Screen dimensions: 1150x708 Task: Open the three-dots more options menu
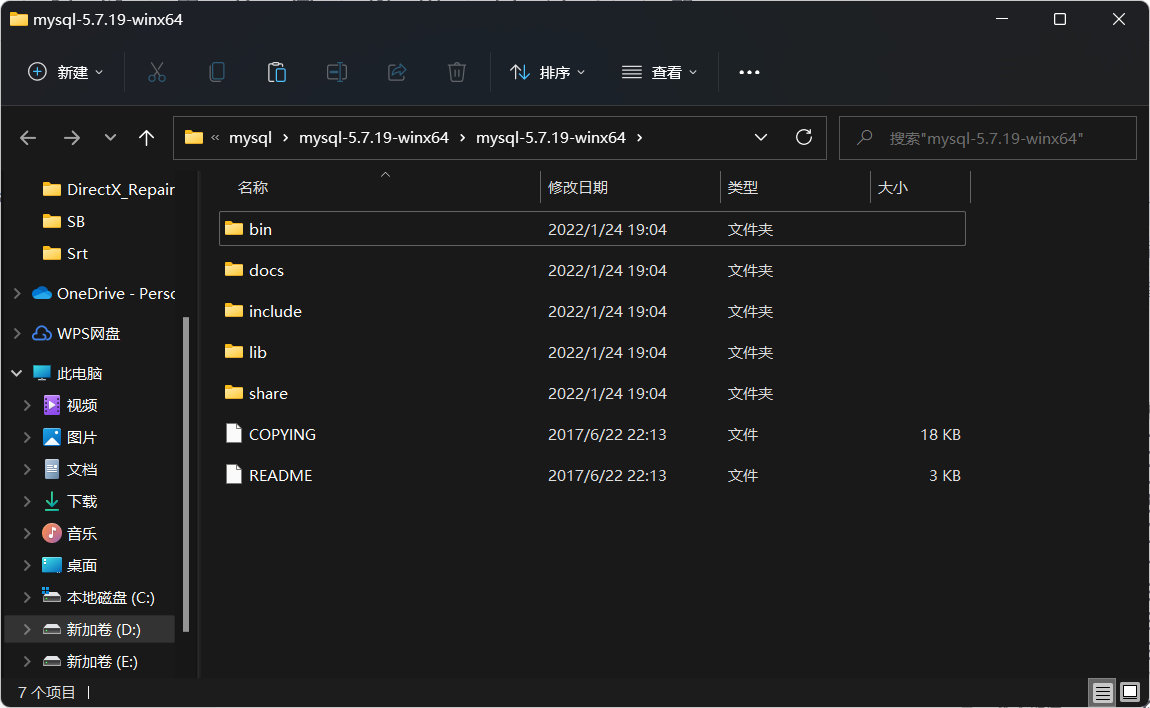[x=749, y=72]
